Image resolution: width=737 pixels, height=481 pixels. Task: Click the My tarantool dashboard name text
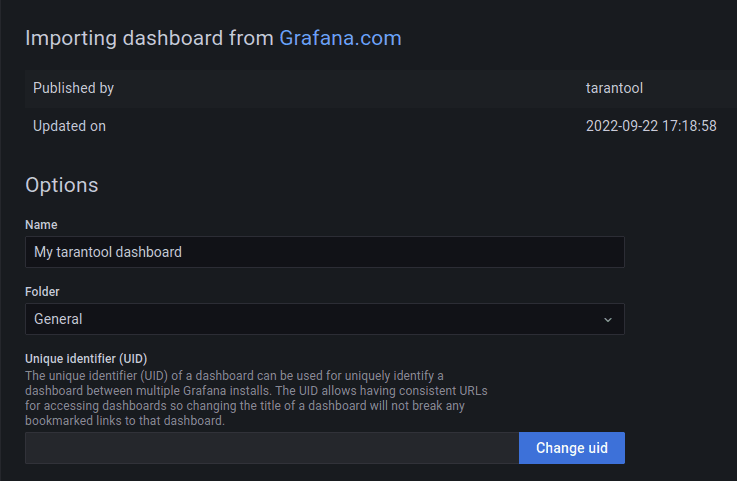tap(108, 252)
